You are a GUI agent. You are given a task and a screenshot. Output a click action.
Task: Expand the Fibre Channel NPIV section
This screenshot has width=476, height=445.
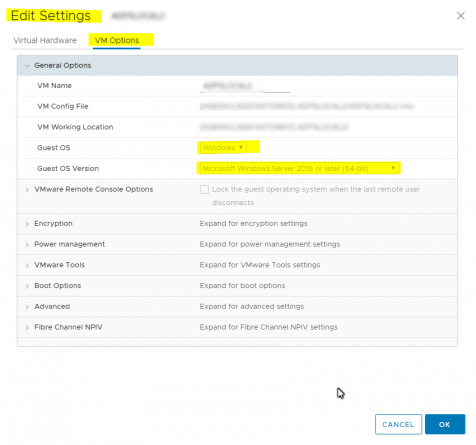[27, 328]
